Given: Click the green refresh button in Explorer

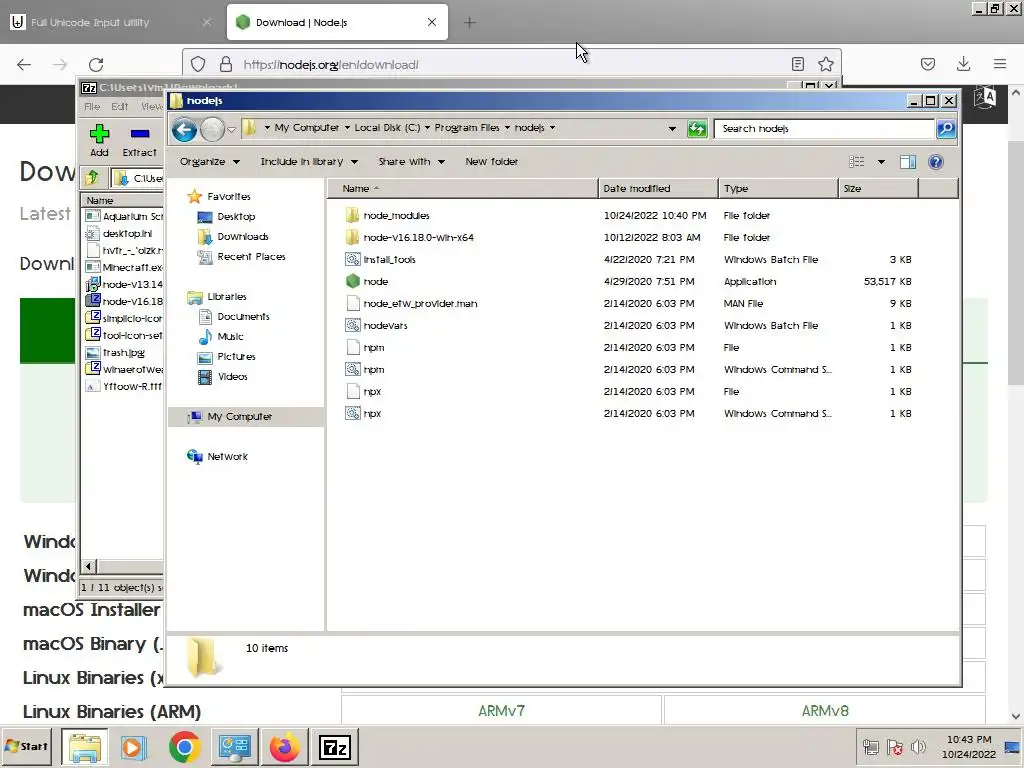Looking at the screenshot, I should [x=697, y=129].
